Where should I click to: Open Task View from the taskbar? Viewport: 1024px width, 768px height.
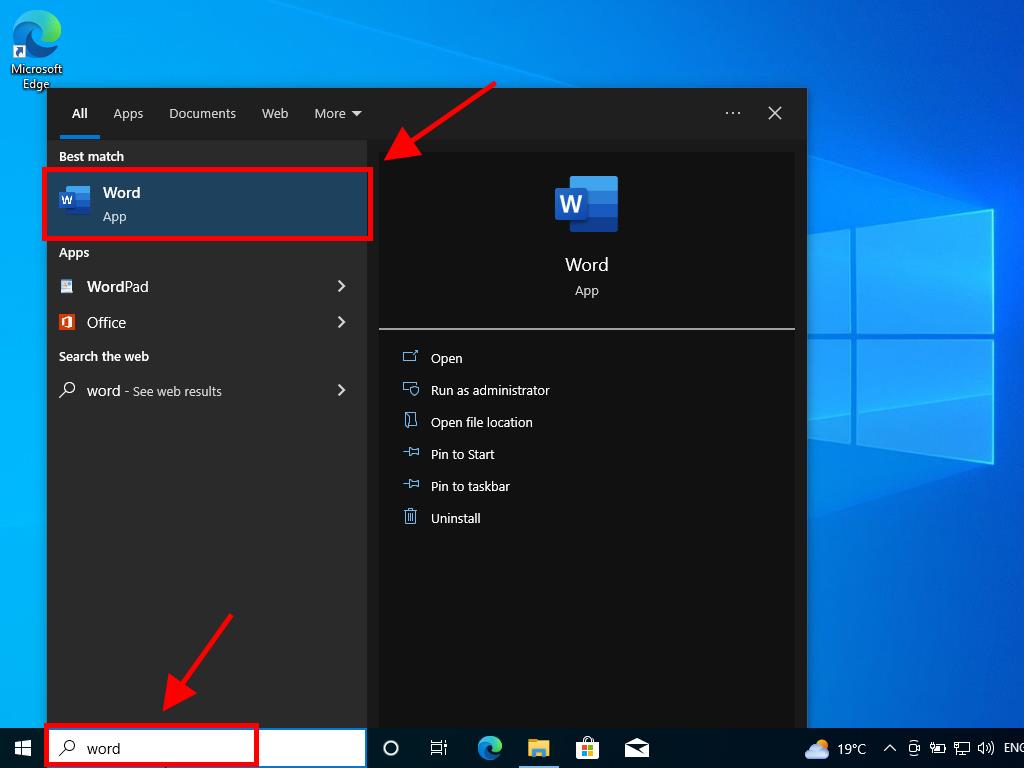pos(439,748)
